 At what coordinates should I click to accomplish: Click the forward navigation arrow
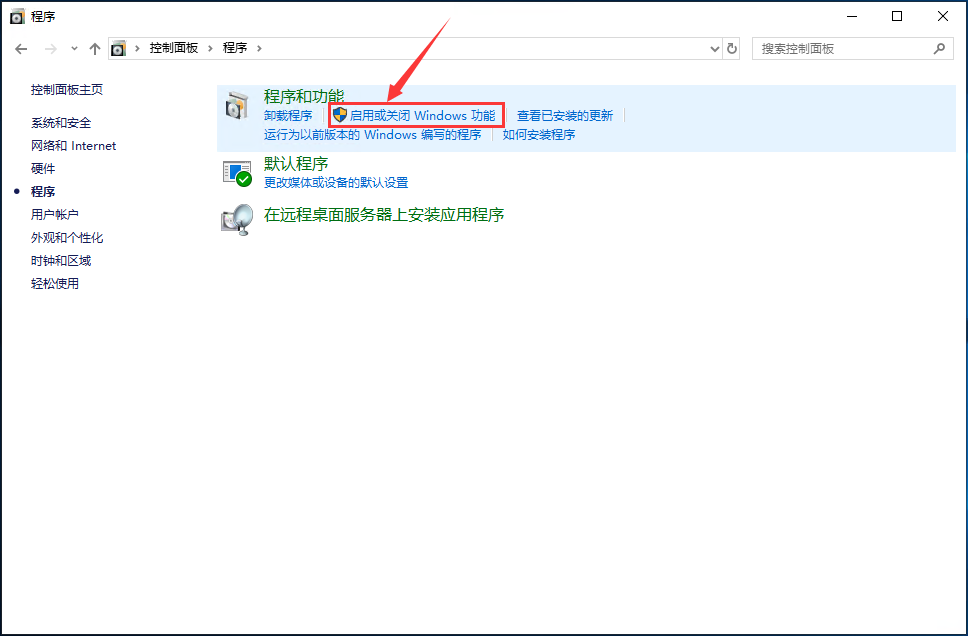(51, 49)
